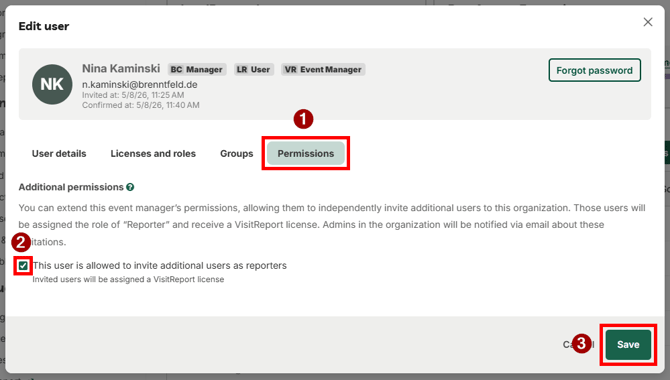The width and height of the screenshot is (670, 380).
Task: Save the user changes
Action: click(x=628, y=345)
